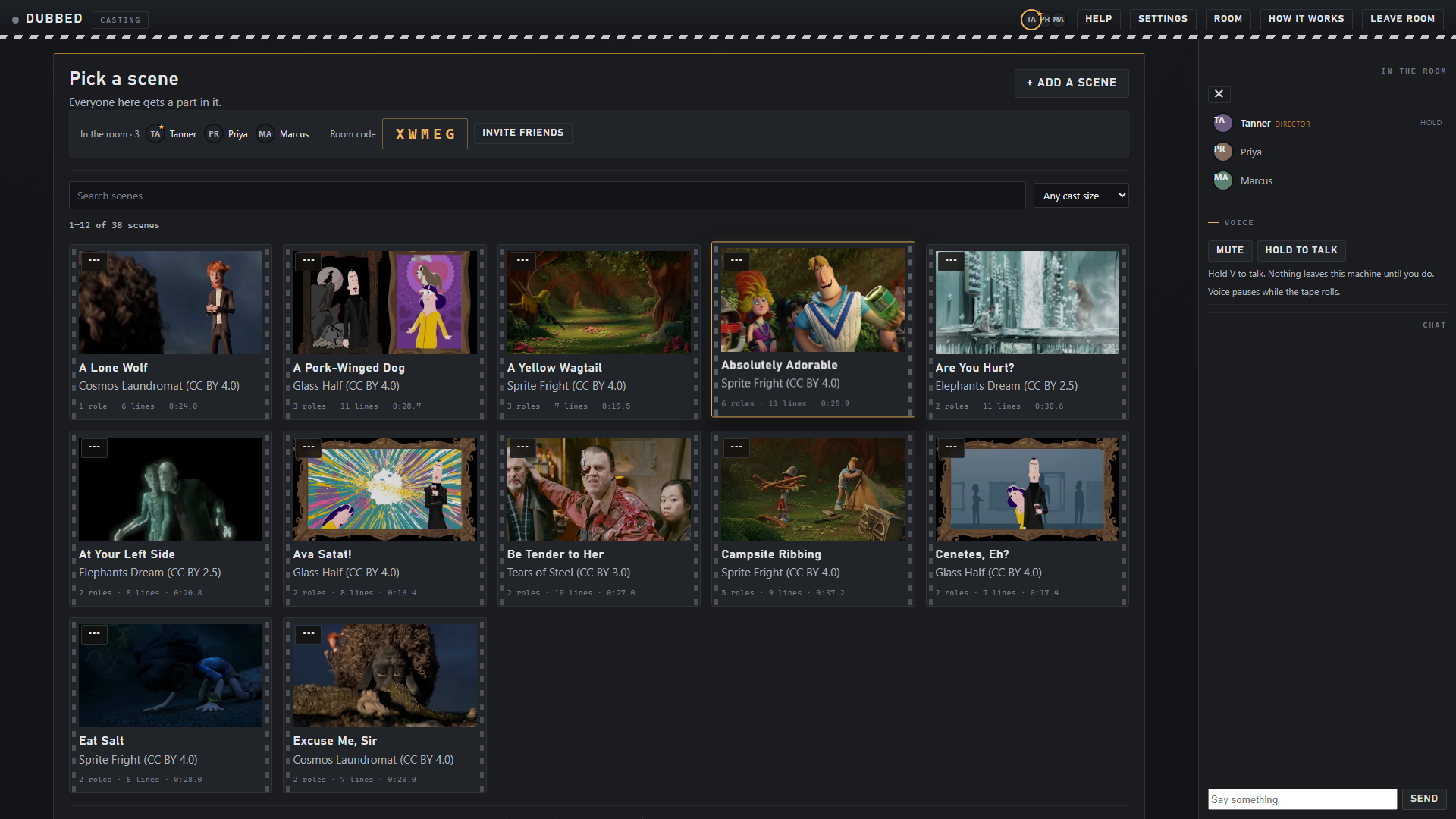Click the TA avatar chip beside Tanner
1456x819 pixels.
click(155, 134)
